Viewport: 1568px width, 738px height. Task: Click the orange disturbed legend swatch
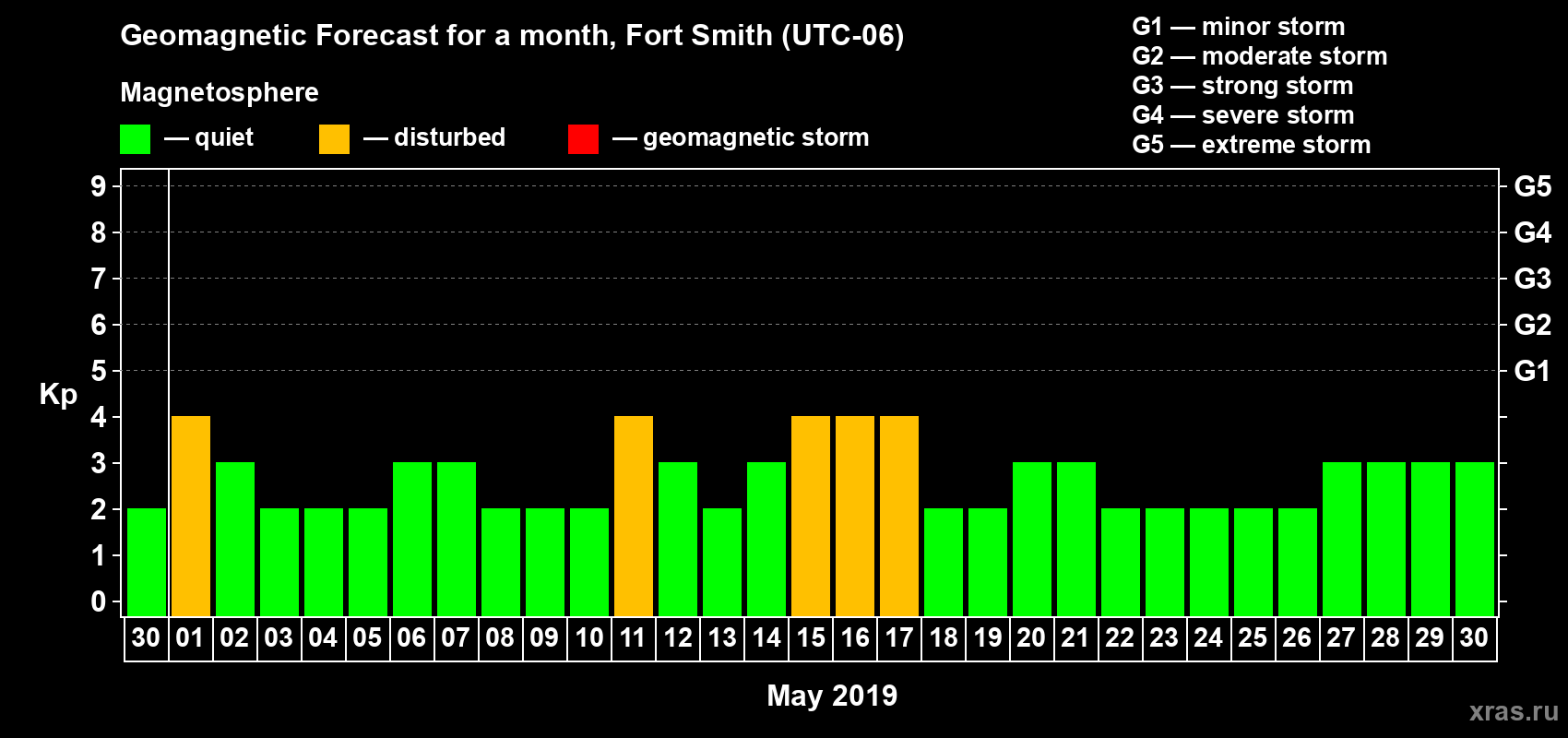click(334, 139)
